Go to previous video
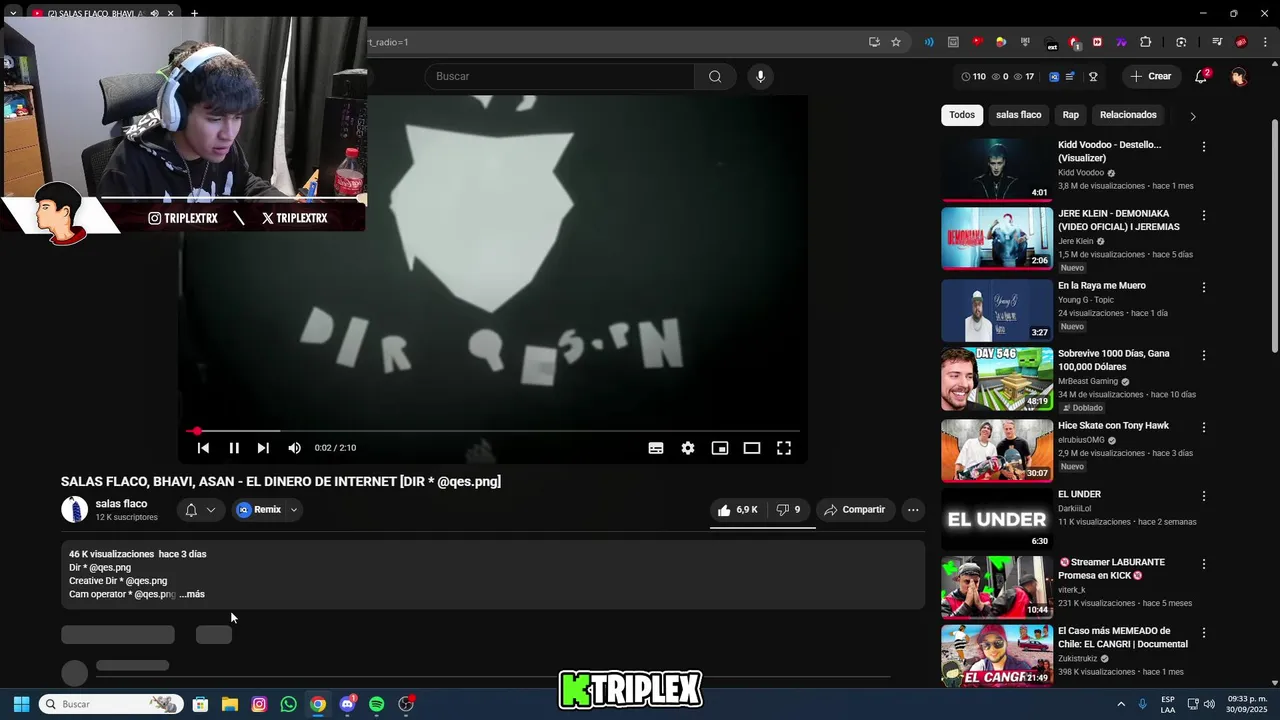 pos(203,448)
